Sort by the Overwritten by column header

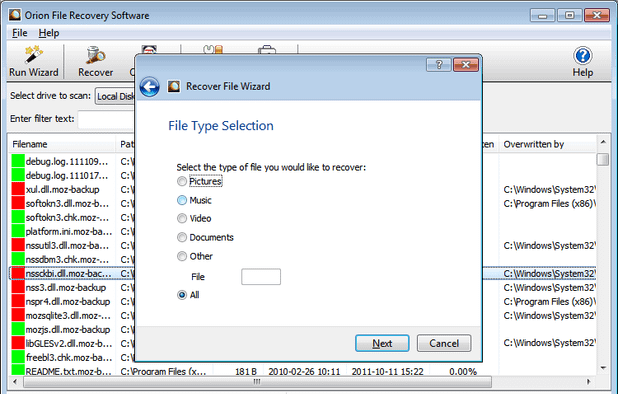coord(548,144)
